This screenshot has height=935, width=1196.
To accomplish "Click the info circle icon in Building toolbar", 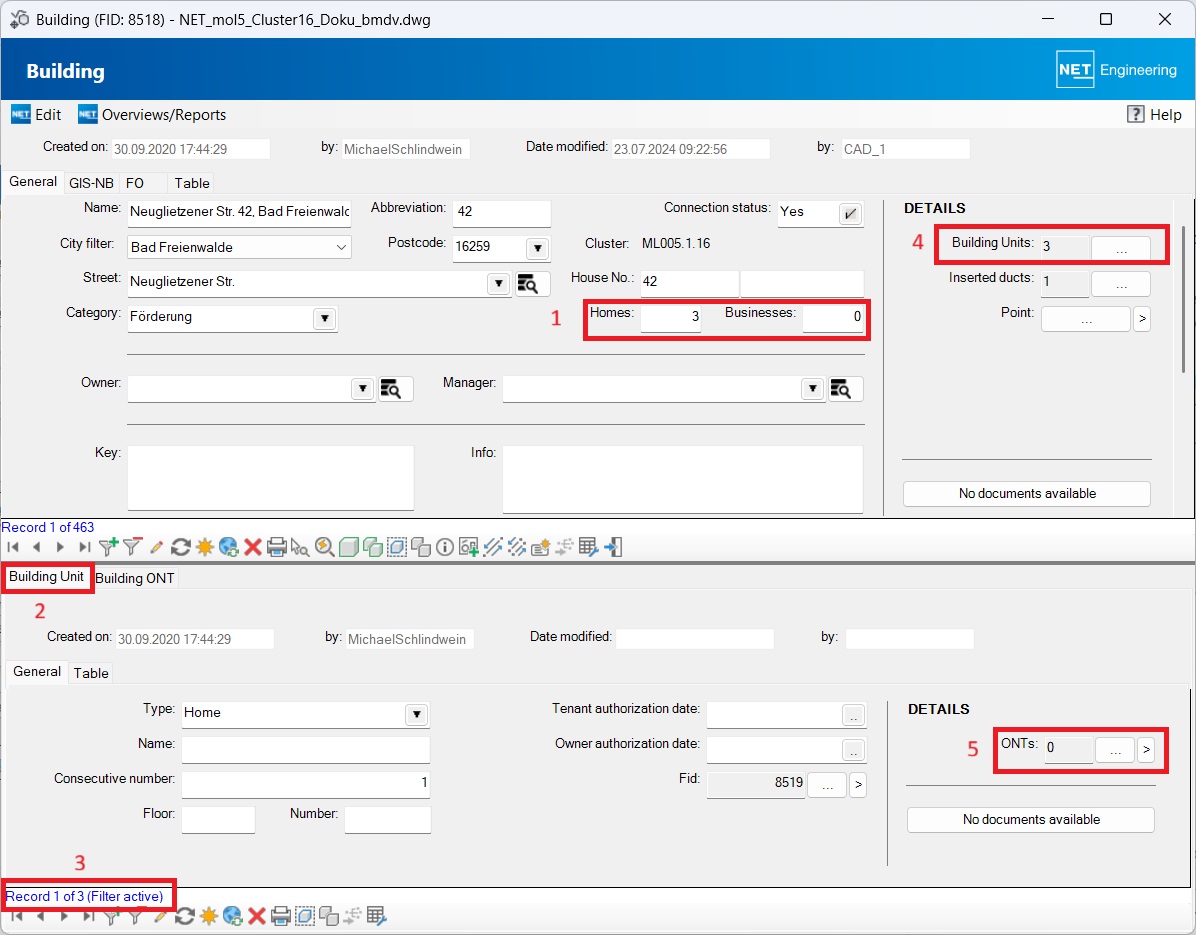I will [445, 547].
